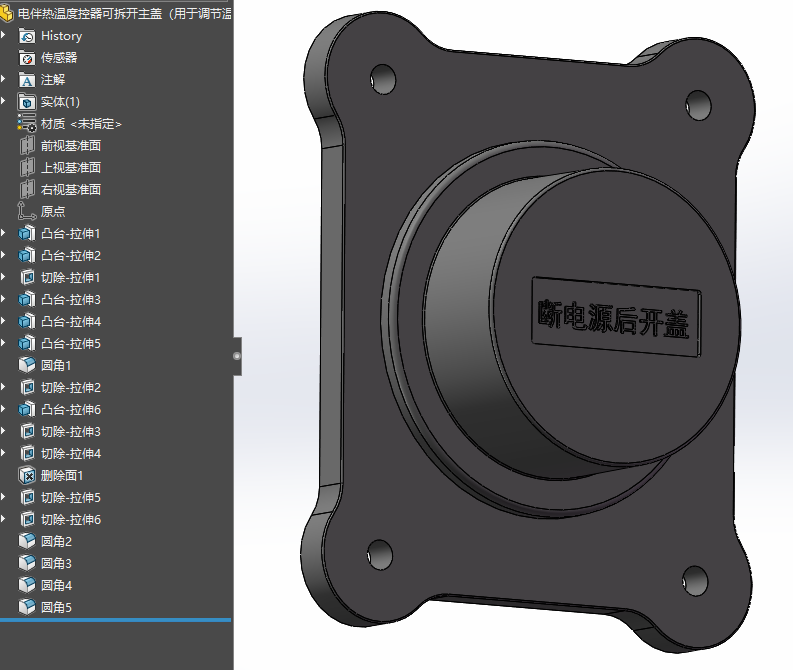Click the feature tree rollback bar
This screenshot has width=793, height=670.
(x=115, y=619)
